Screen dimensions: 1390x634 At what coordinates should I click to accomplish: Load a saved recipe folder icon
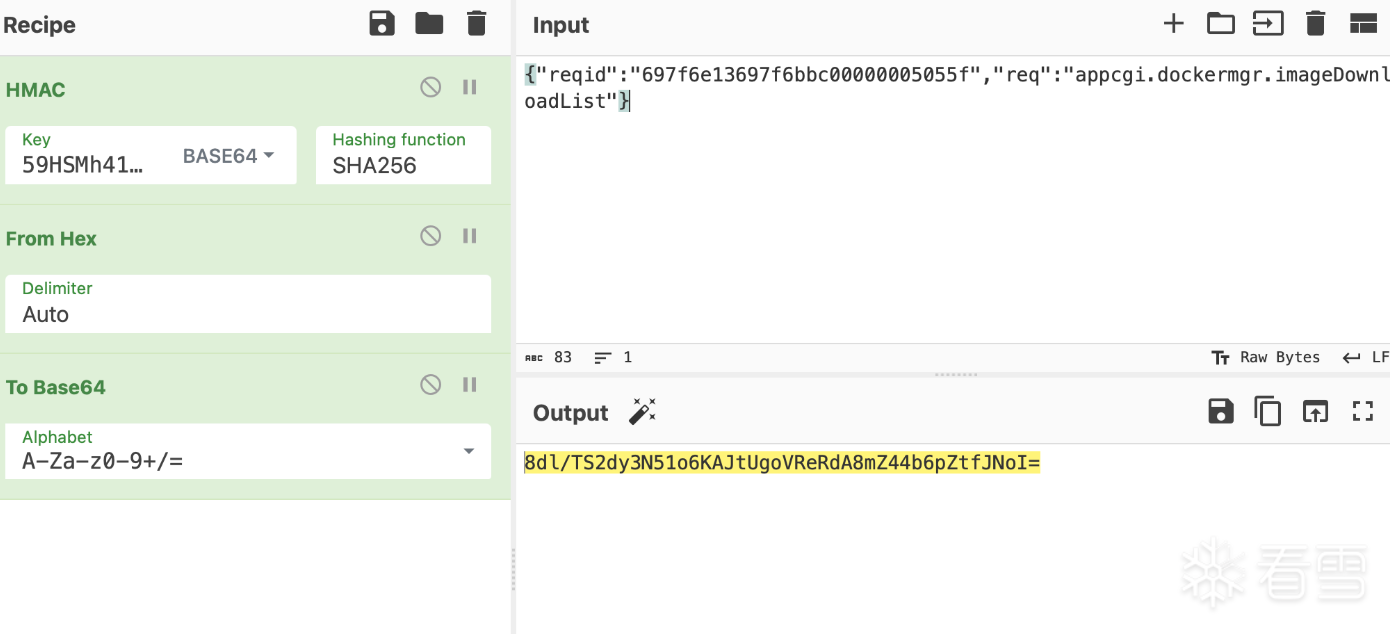pyautogui.click(x=429, y=24)
